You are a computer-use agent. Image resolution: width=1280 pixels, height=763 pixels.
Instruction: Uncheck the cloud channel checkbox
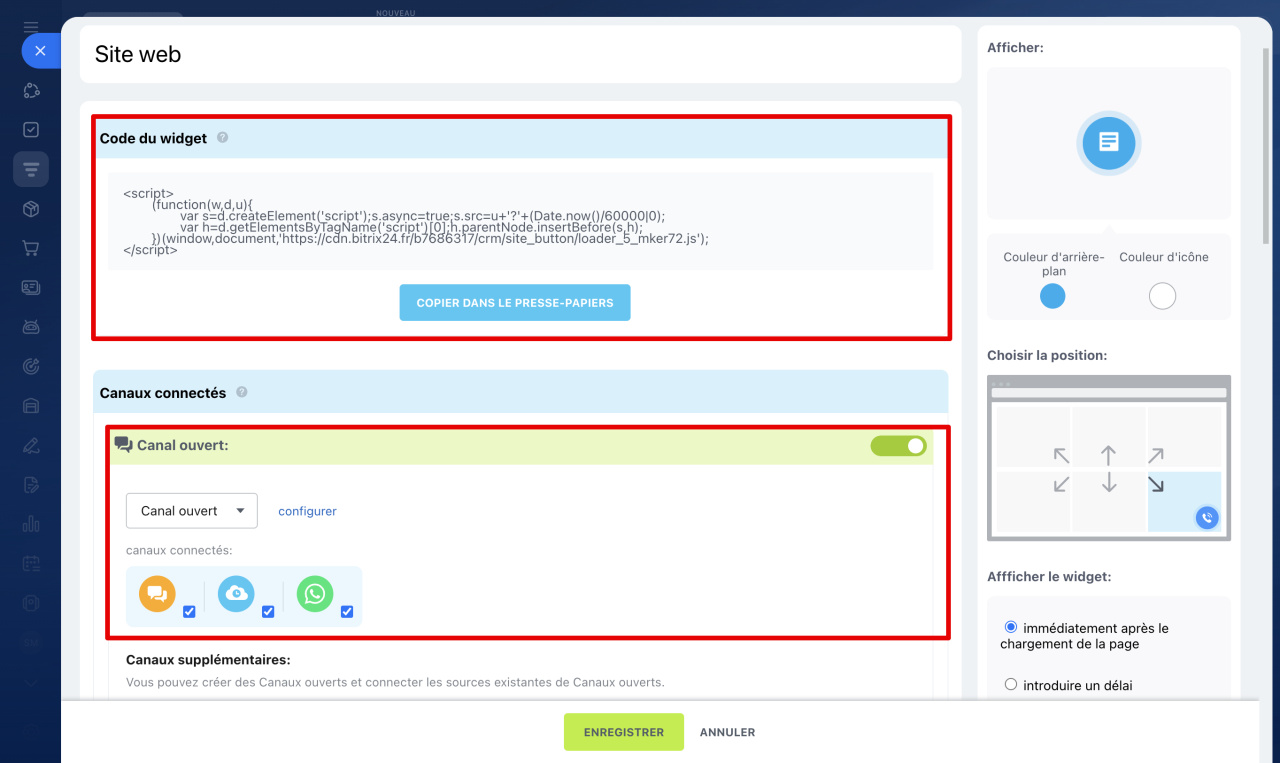point(268,612)
